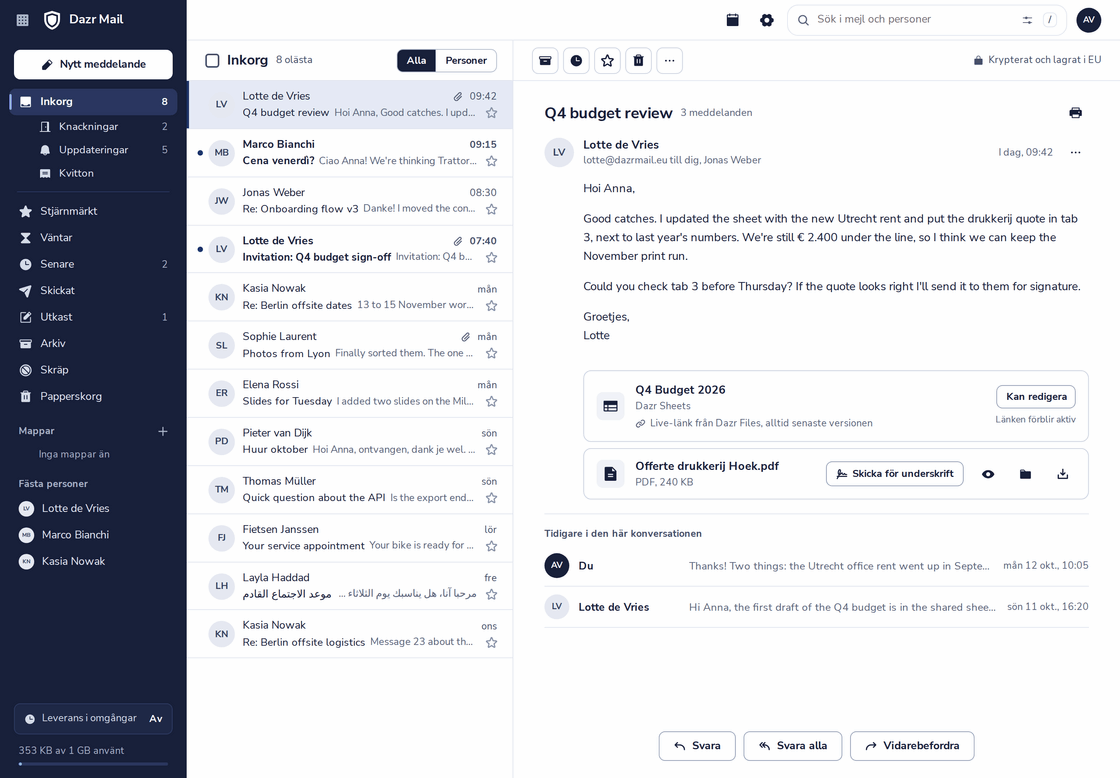
Task: Open Utkast drafts folder
Action: 93,316
